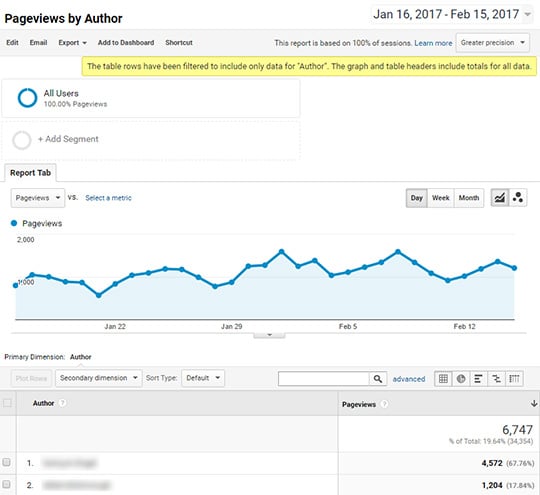Click the Pageviews column help icon
The image size is (540, 495).
[384, 404]
